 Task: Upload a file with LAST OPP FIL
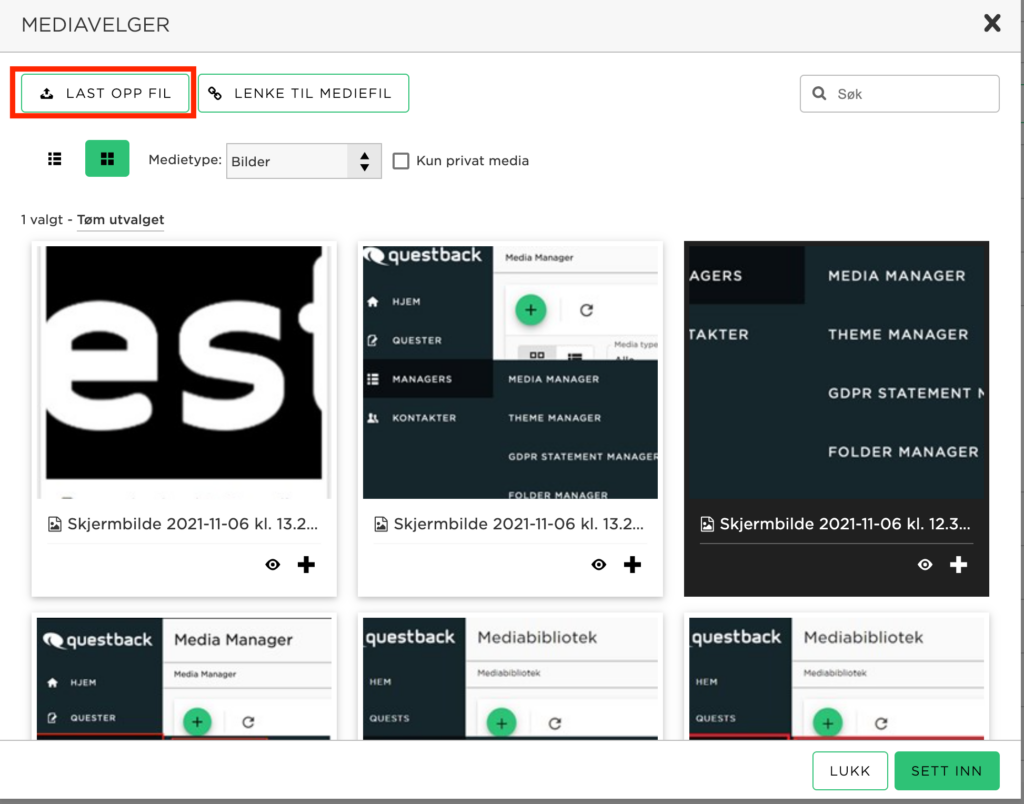click(105, 93)
